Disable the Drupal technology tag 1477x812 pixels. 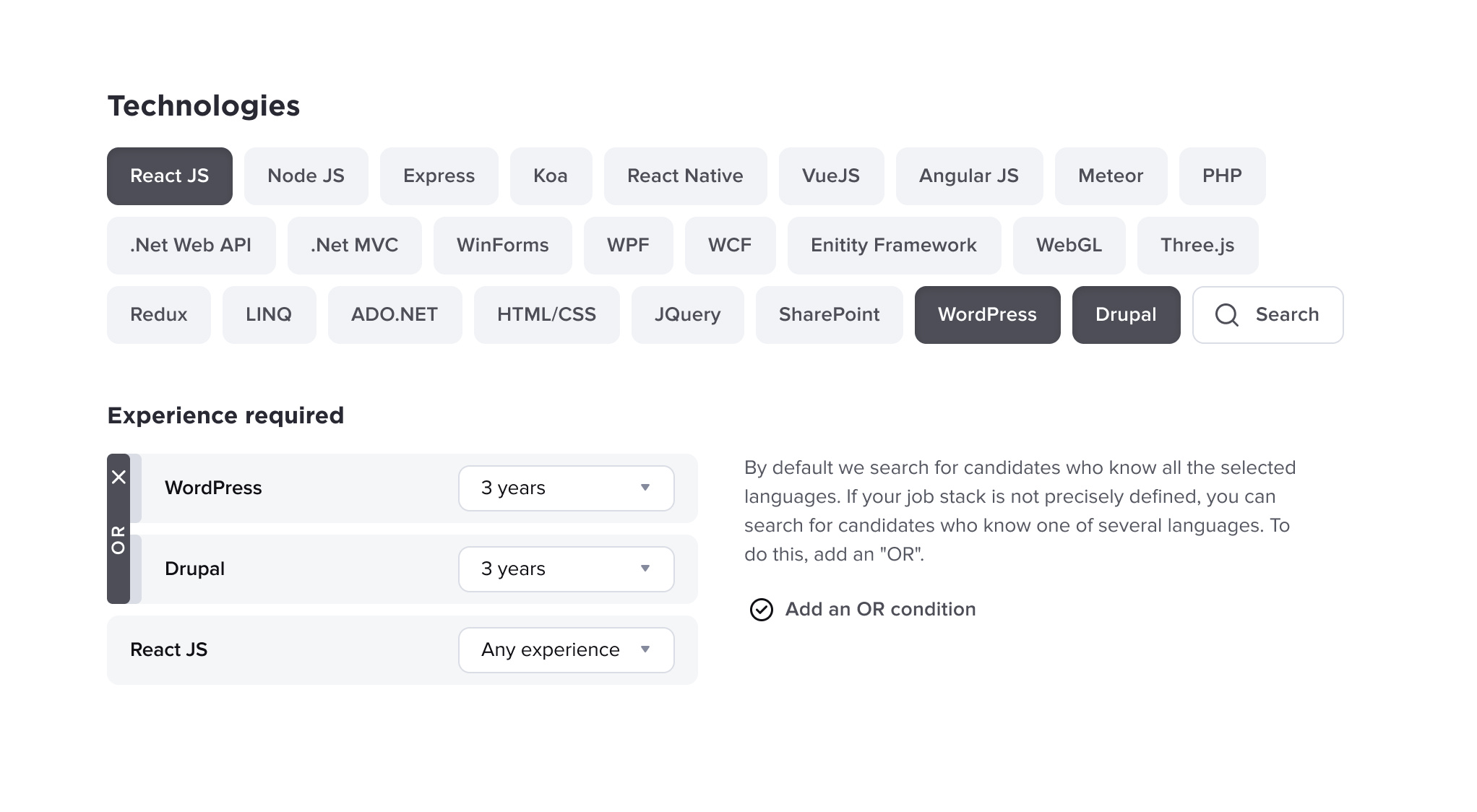(1126, 314)
